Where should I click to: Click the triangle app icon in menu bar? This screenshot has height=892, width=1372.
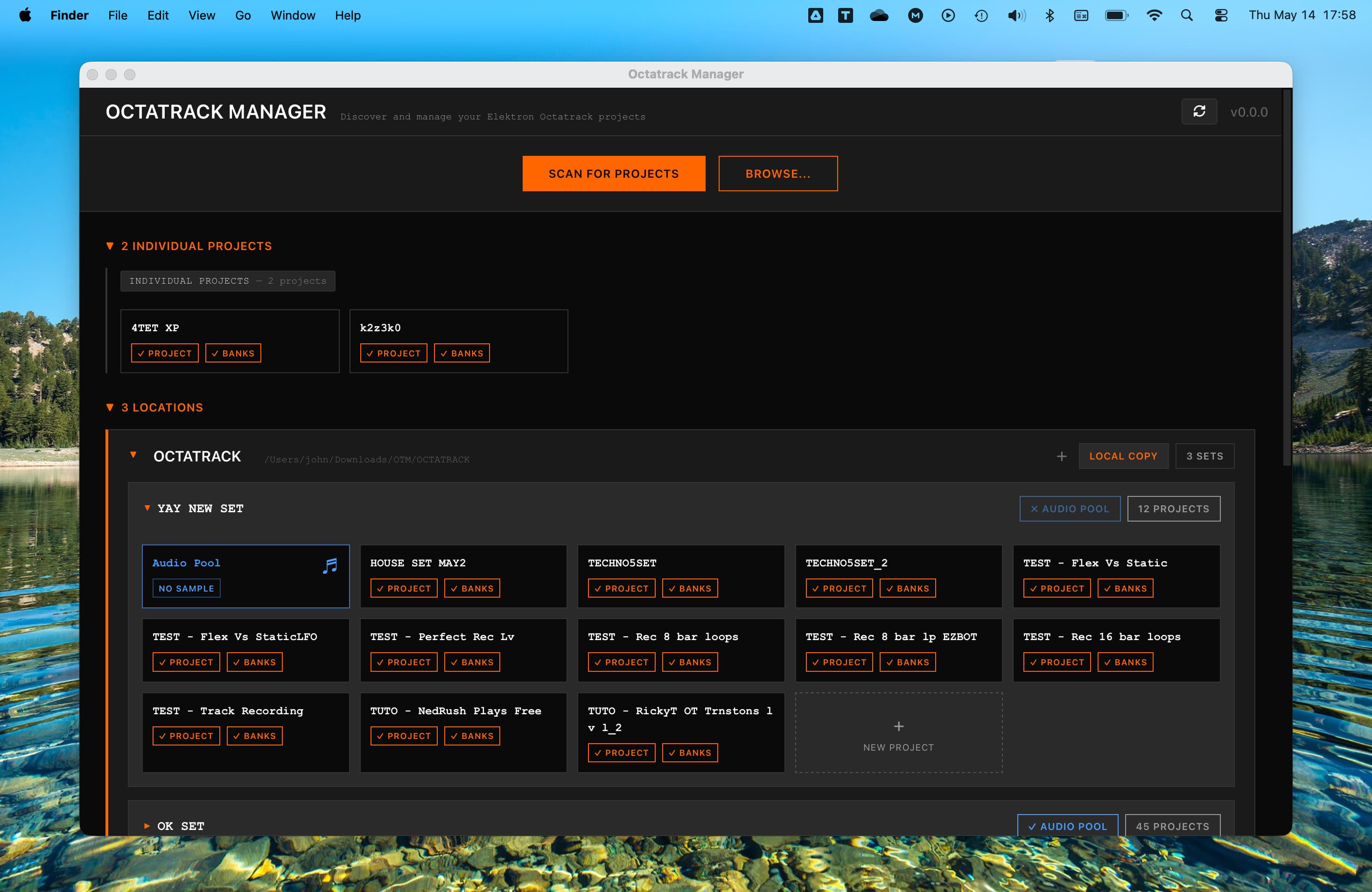pos(815,15)
